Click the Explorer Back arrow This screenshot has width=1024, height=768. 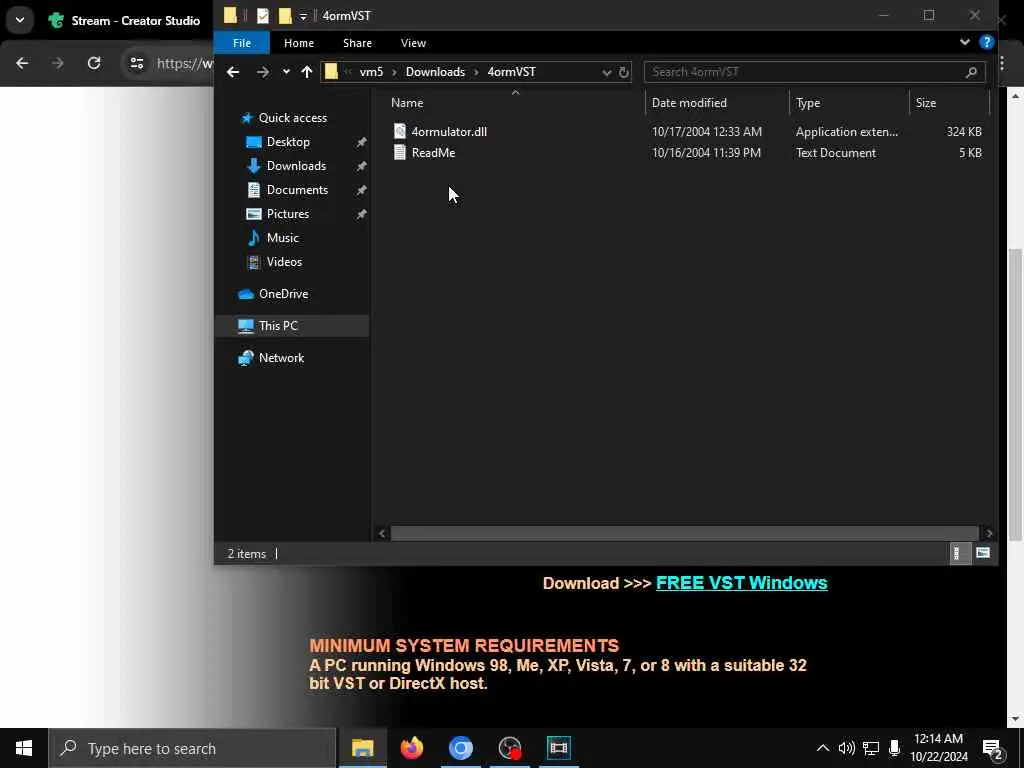pyautogui.click(x=233, y=72)
